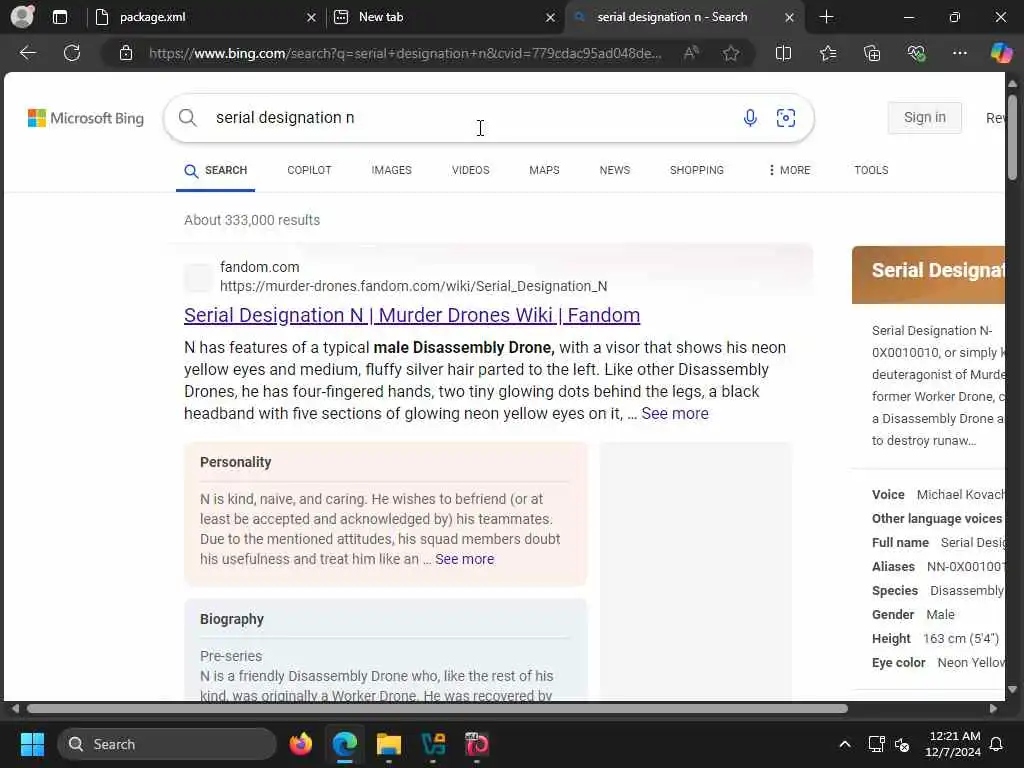Open the split screen icon
The height and width of the screenshot is (768, 1024).
(783, 53)
